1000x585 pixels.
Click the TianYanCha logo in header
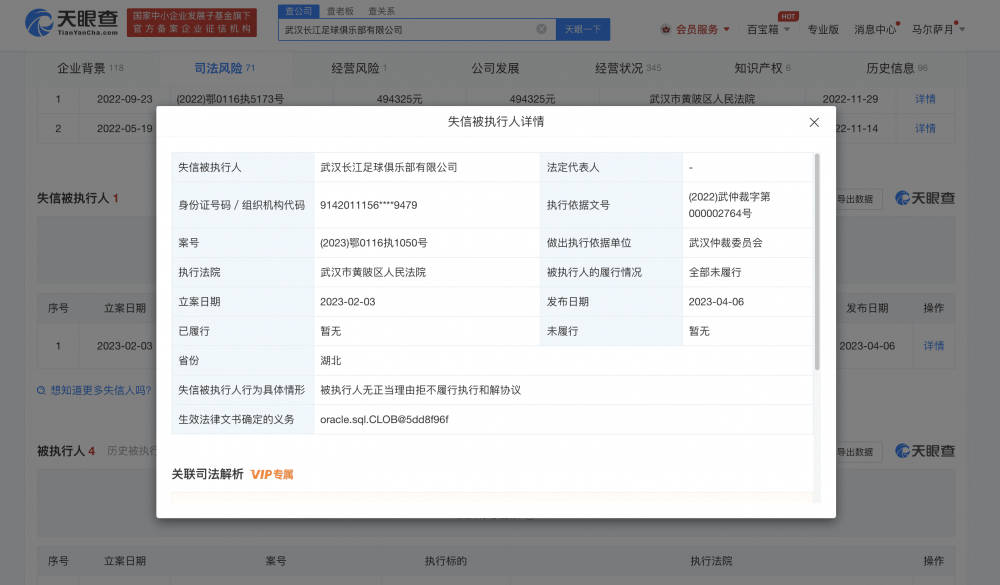tap(70, 22)
